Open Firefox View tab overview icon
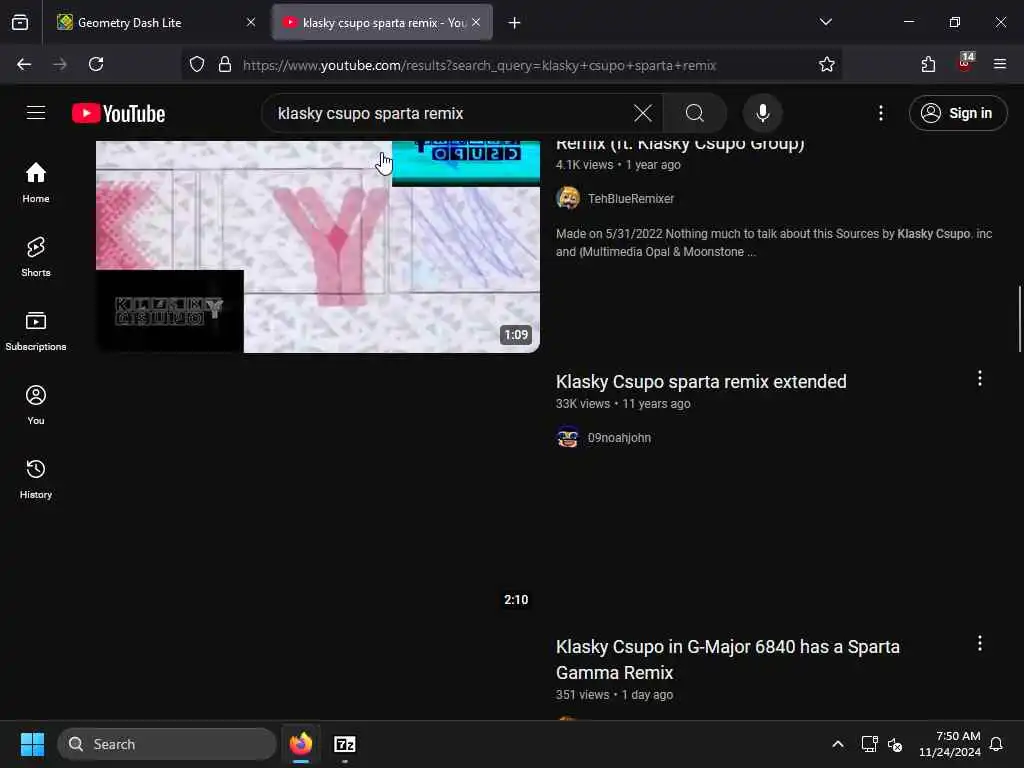The image size is (1024, 768). 20,23
